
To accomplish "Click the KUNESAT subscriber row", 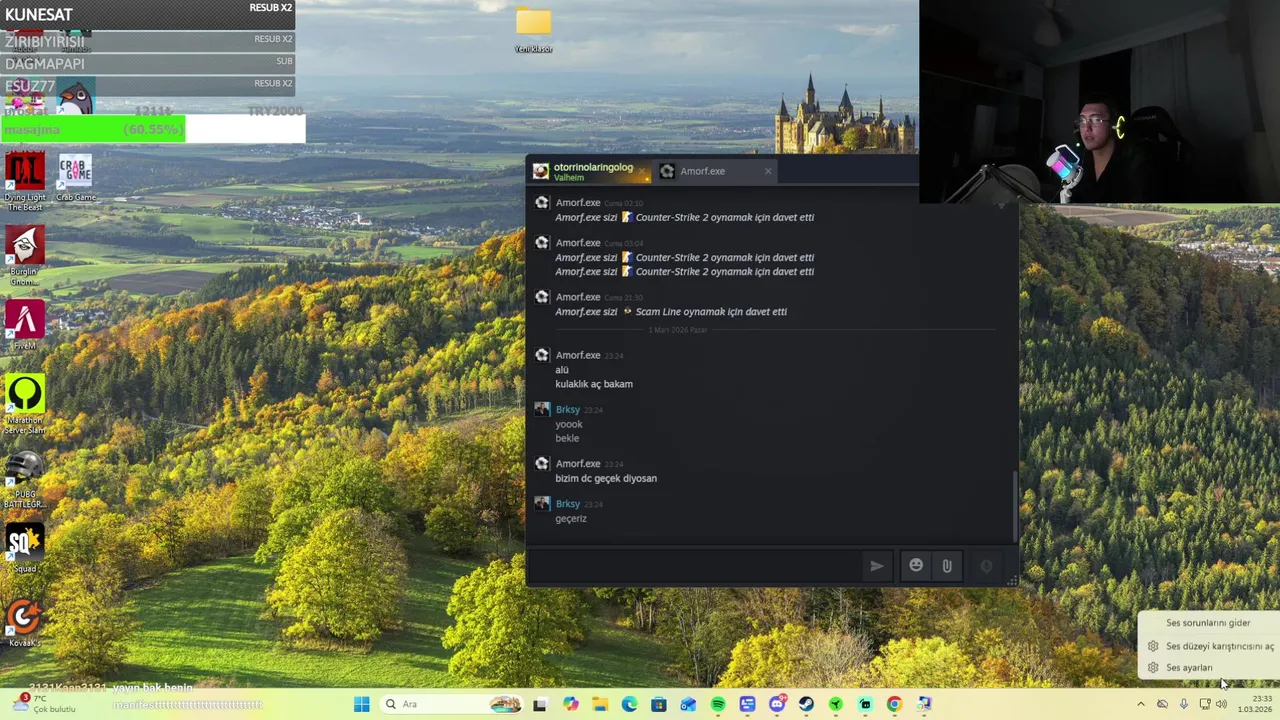I will tap(148, 14).
